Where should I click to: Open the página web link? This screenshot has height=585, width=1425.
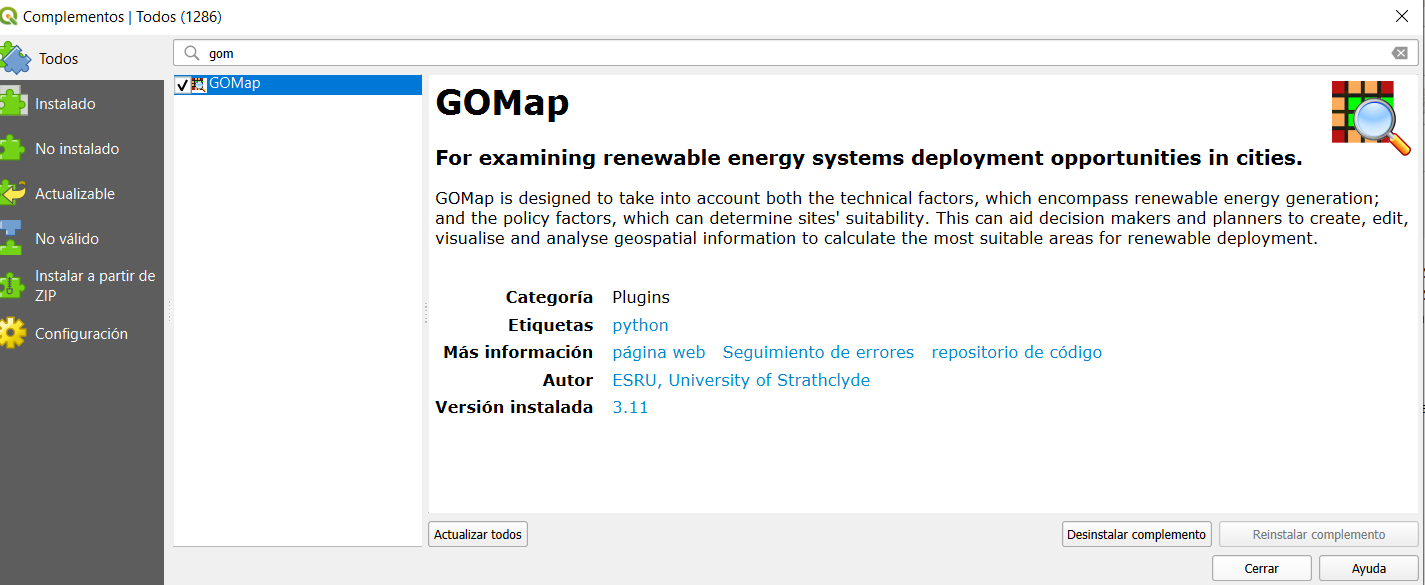click(x=659, y=352)
